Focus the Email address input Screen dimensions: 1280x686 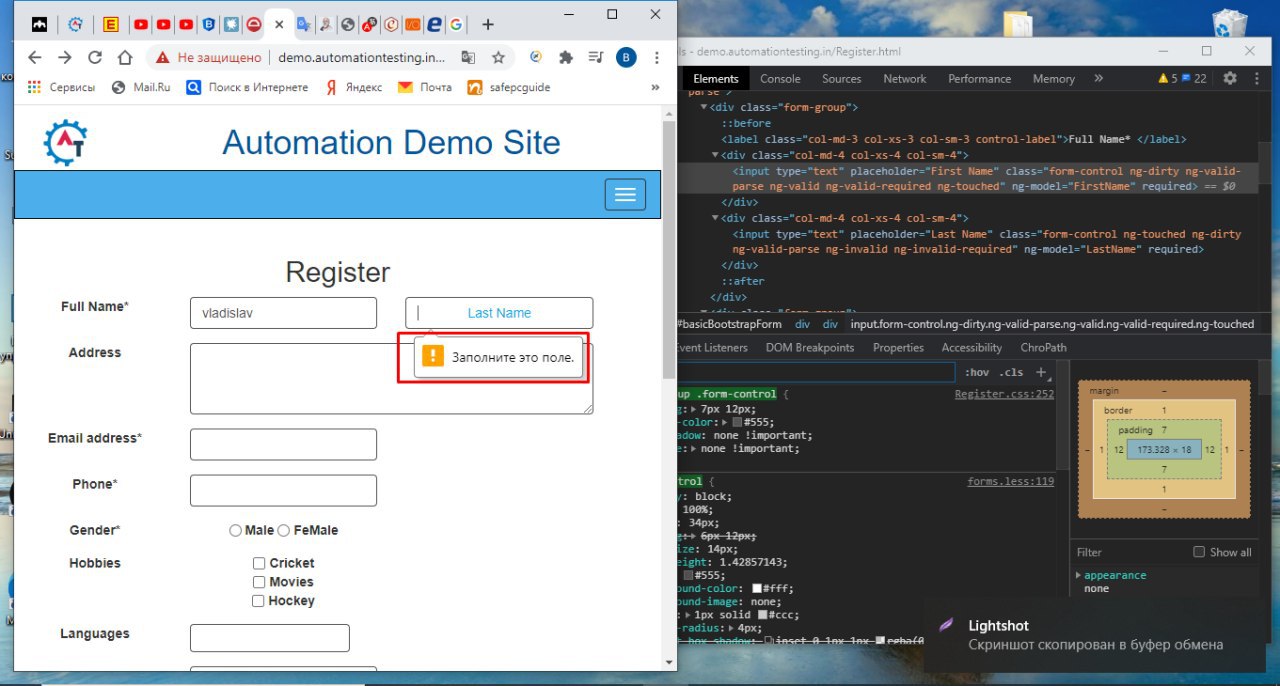(x=283, y=445)
